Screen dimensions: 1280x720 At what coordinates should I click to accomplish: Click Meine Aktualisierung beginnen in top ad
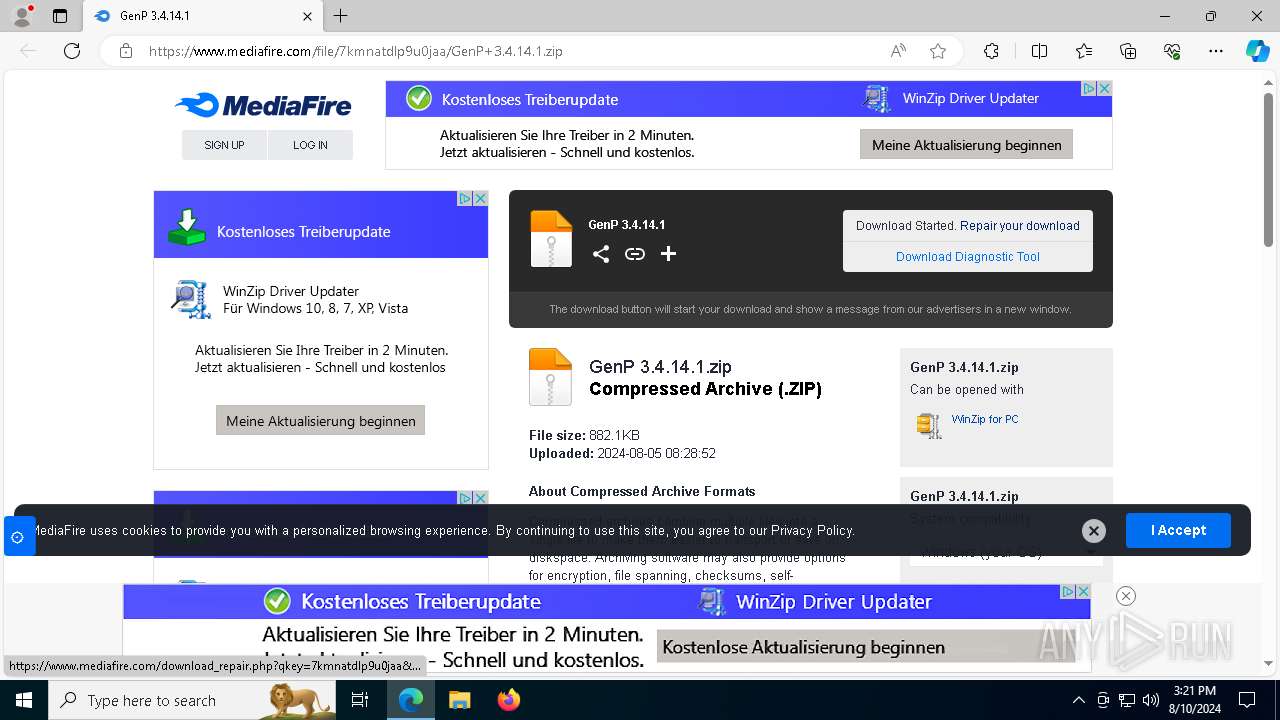(967, 145)
